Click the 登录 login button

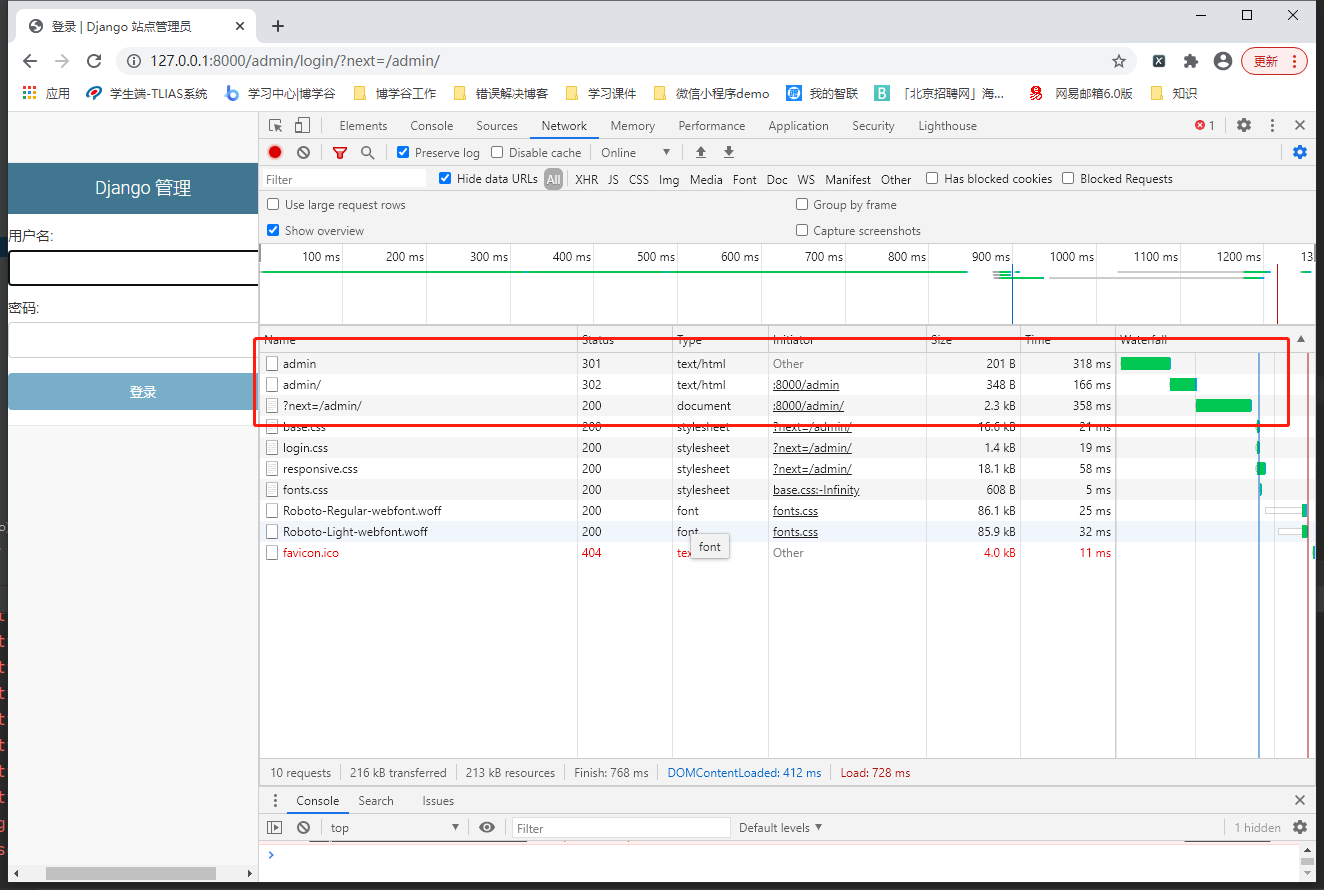click(x=133, y=392)
